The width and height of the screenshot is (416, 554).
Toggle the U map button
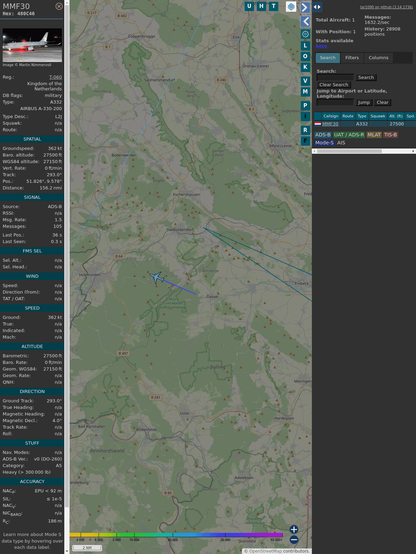[249, 6]
